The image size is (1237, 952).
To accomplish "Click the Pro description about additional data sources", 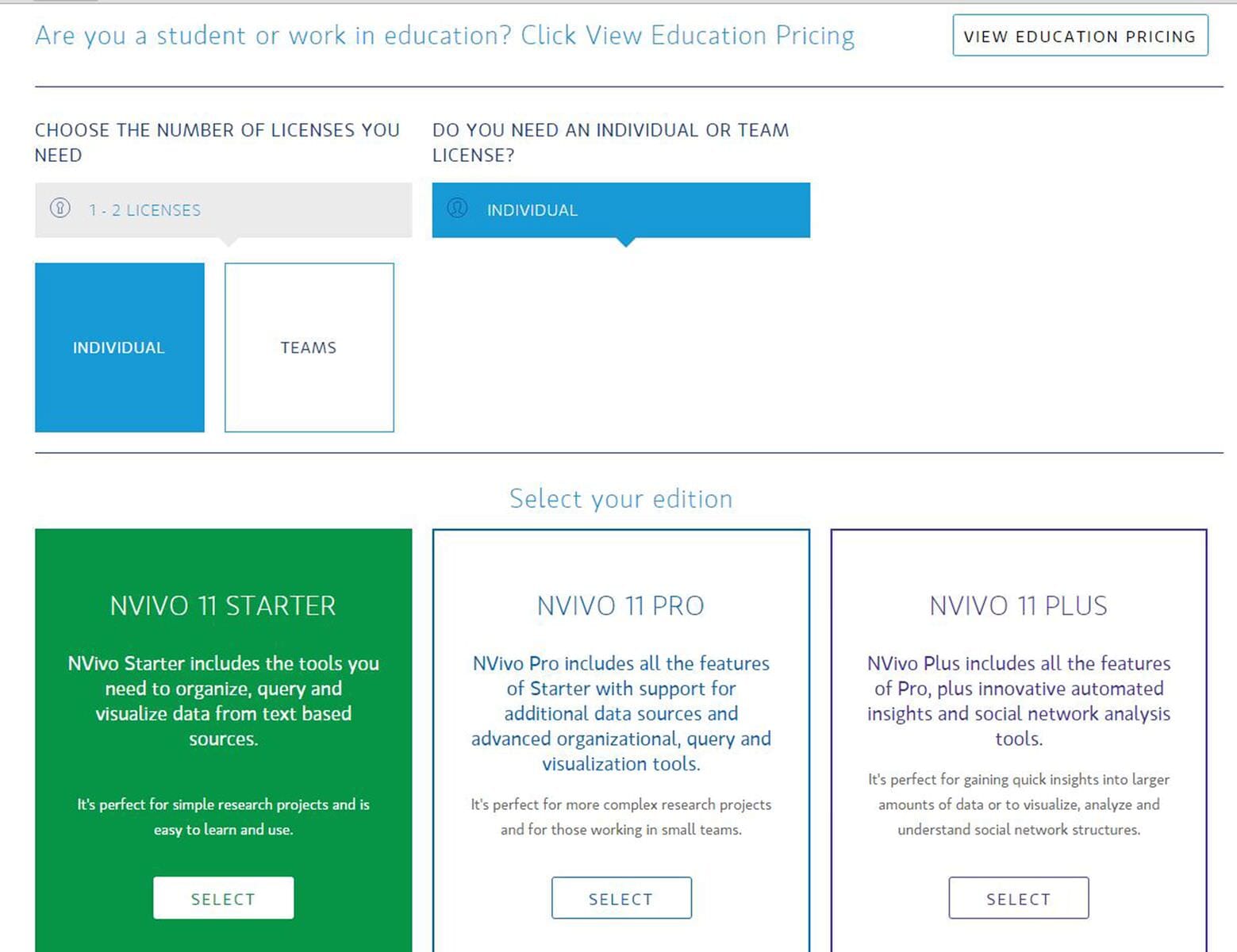I will coord(620,713).
